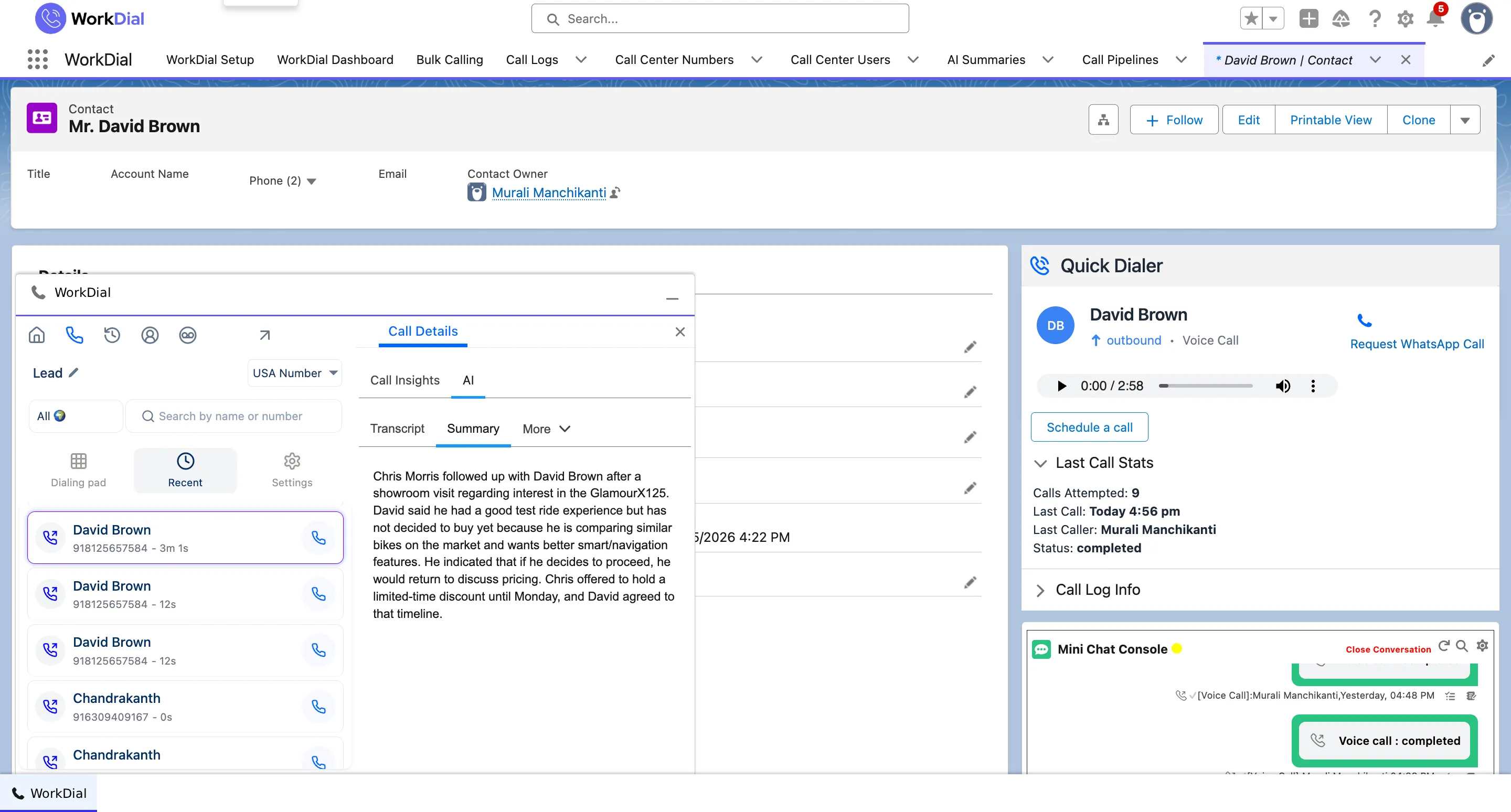Follow this contact record

click(x=1174, y=120)
